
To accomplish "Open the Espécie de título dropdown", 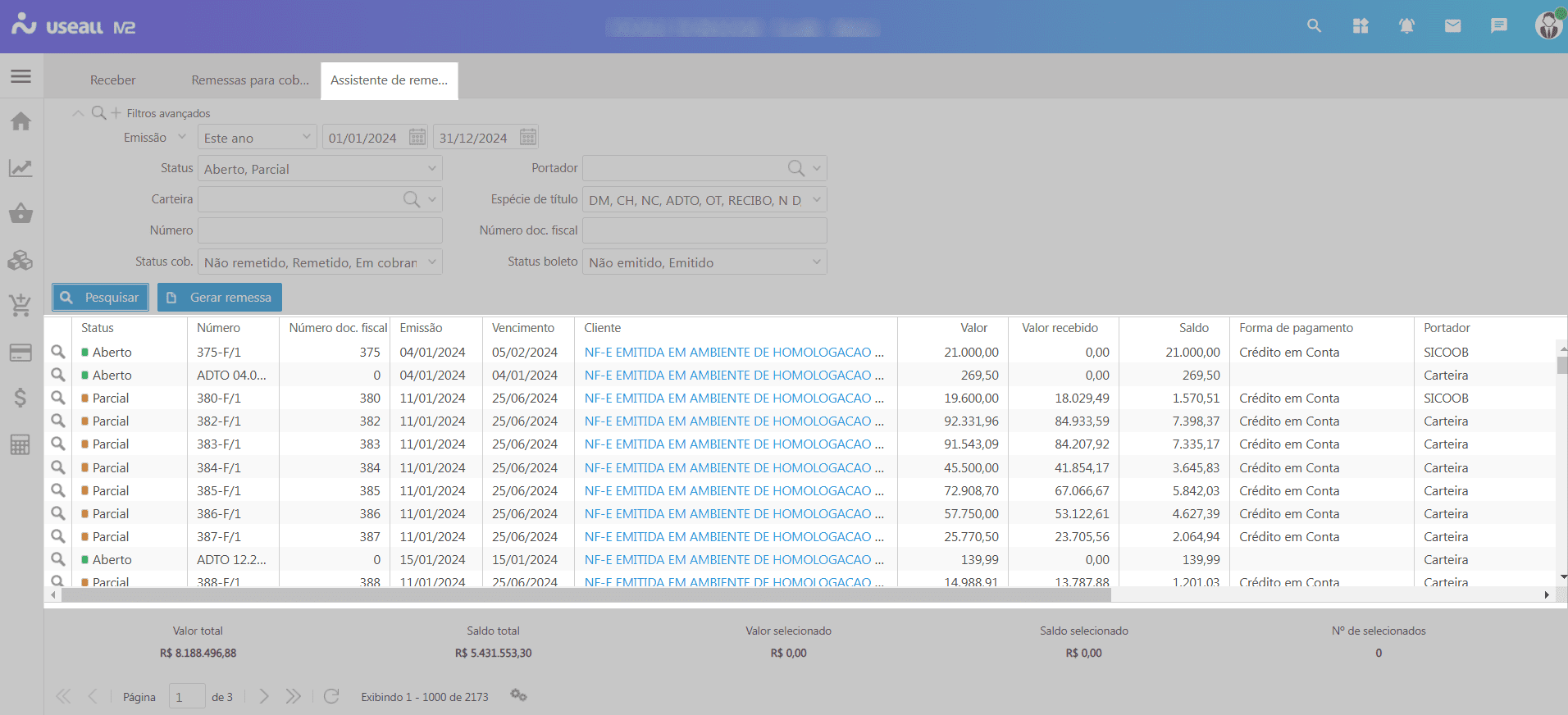I will click(816, 200).
